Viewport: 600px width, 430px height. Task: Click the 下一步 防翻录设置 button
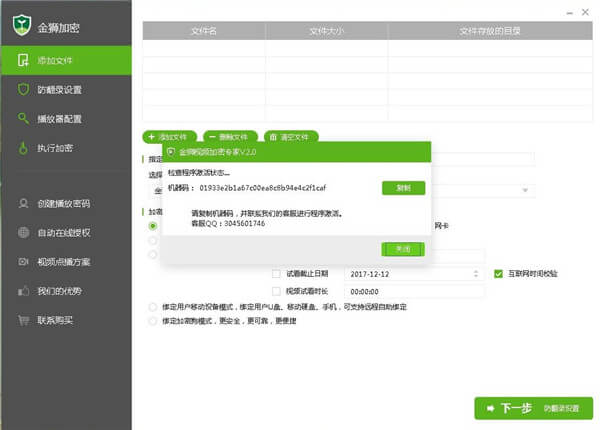click(x=533, y=408)
